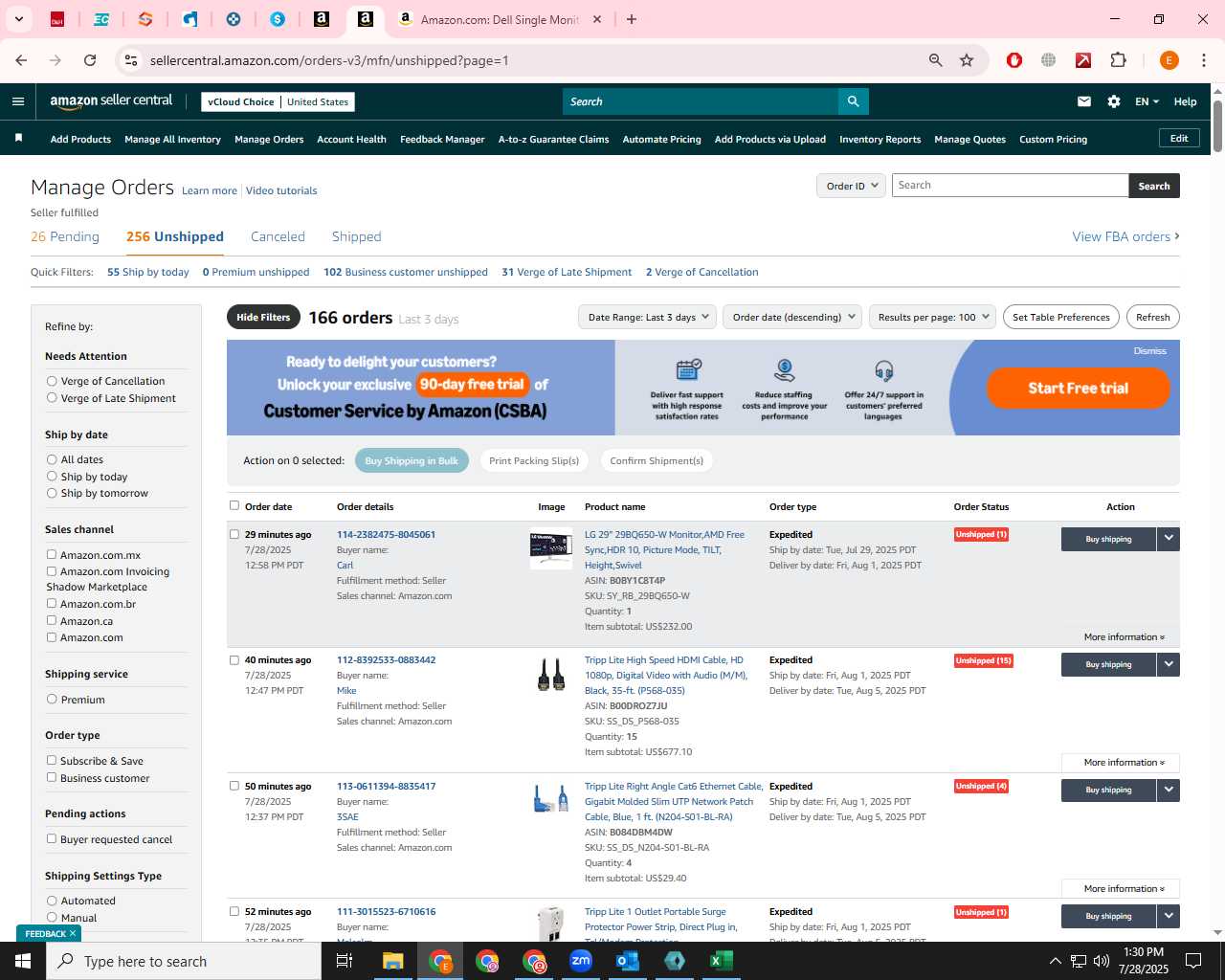
Task: Click the Amazon Seller Central logo
Action: 111,101
